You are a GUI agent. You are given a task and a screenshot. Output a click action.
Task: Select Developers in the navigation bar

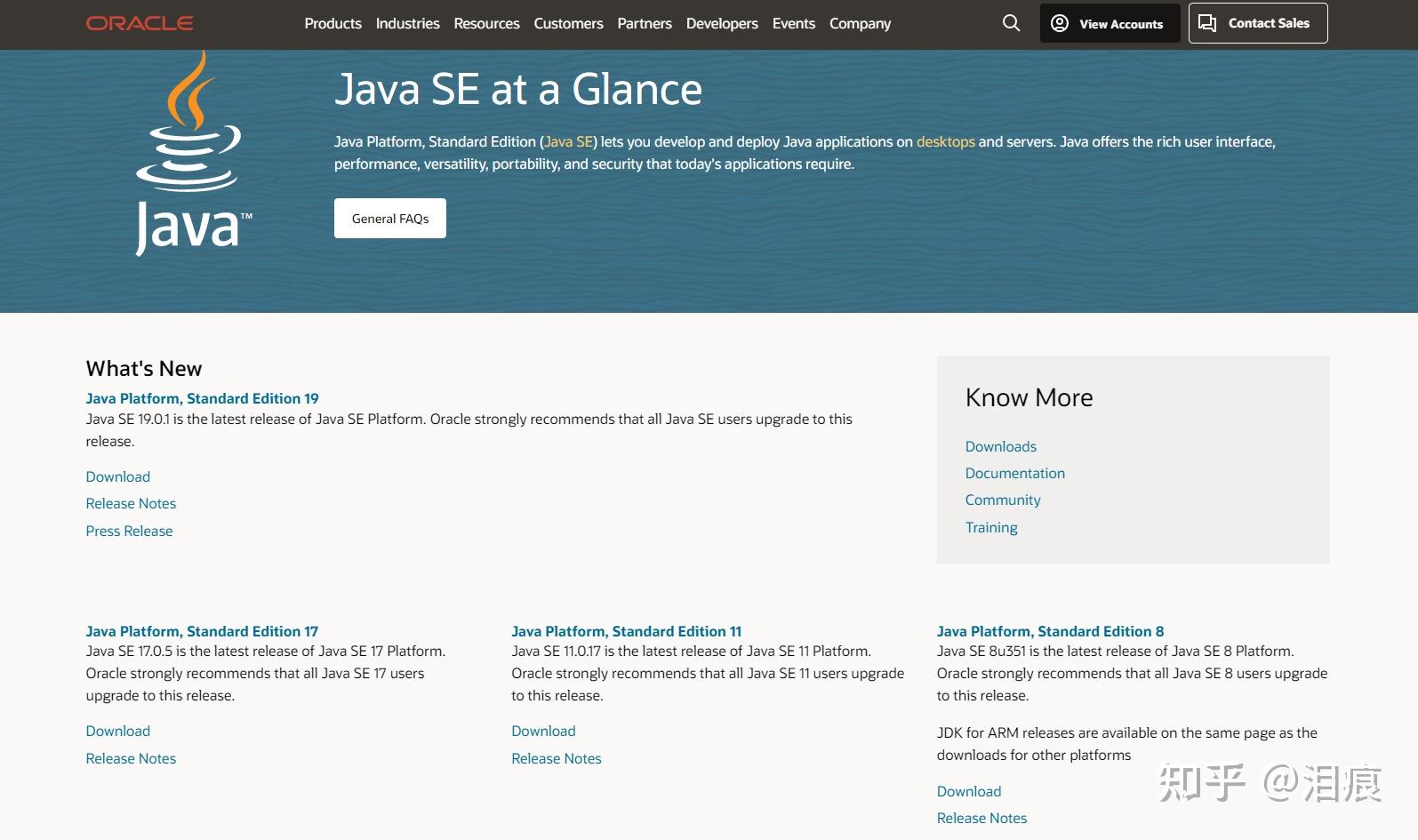[722, 24]
